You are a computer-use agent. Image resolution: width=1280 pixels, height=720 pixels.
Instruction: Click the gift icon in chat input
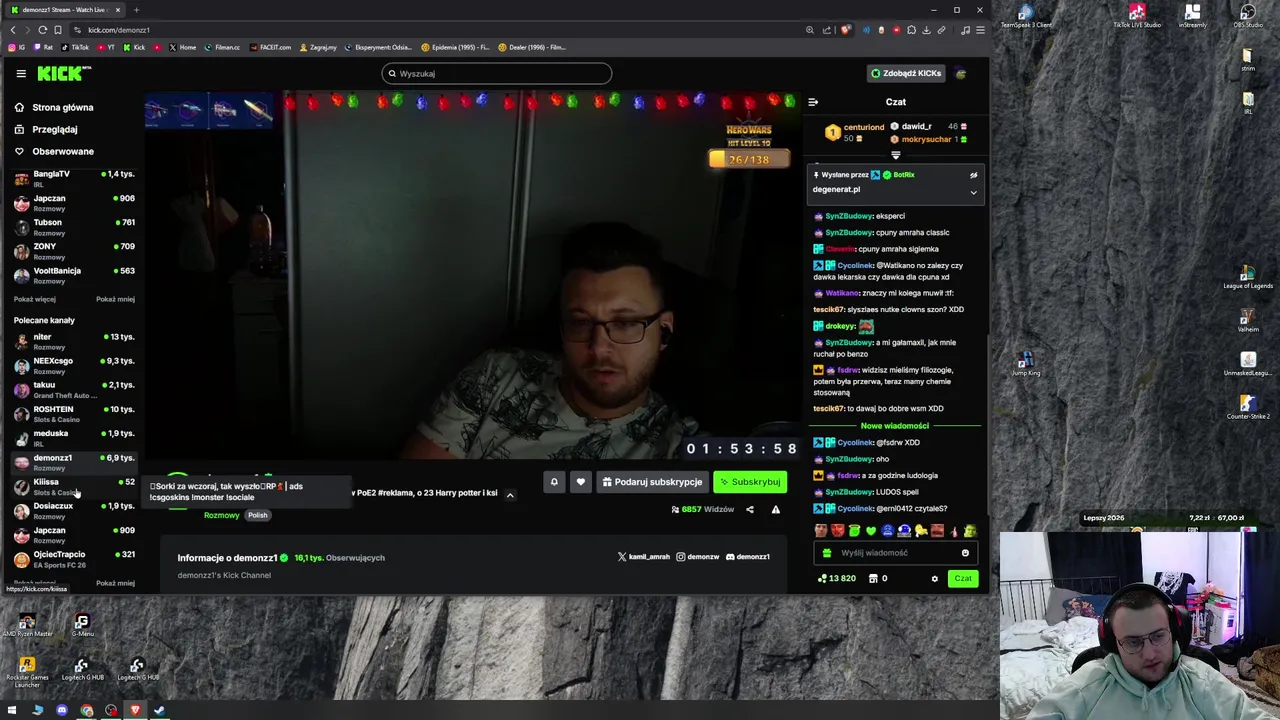click(826, 553)
